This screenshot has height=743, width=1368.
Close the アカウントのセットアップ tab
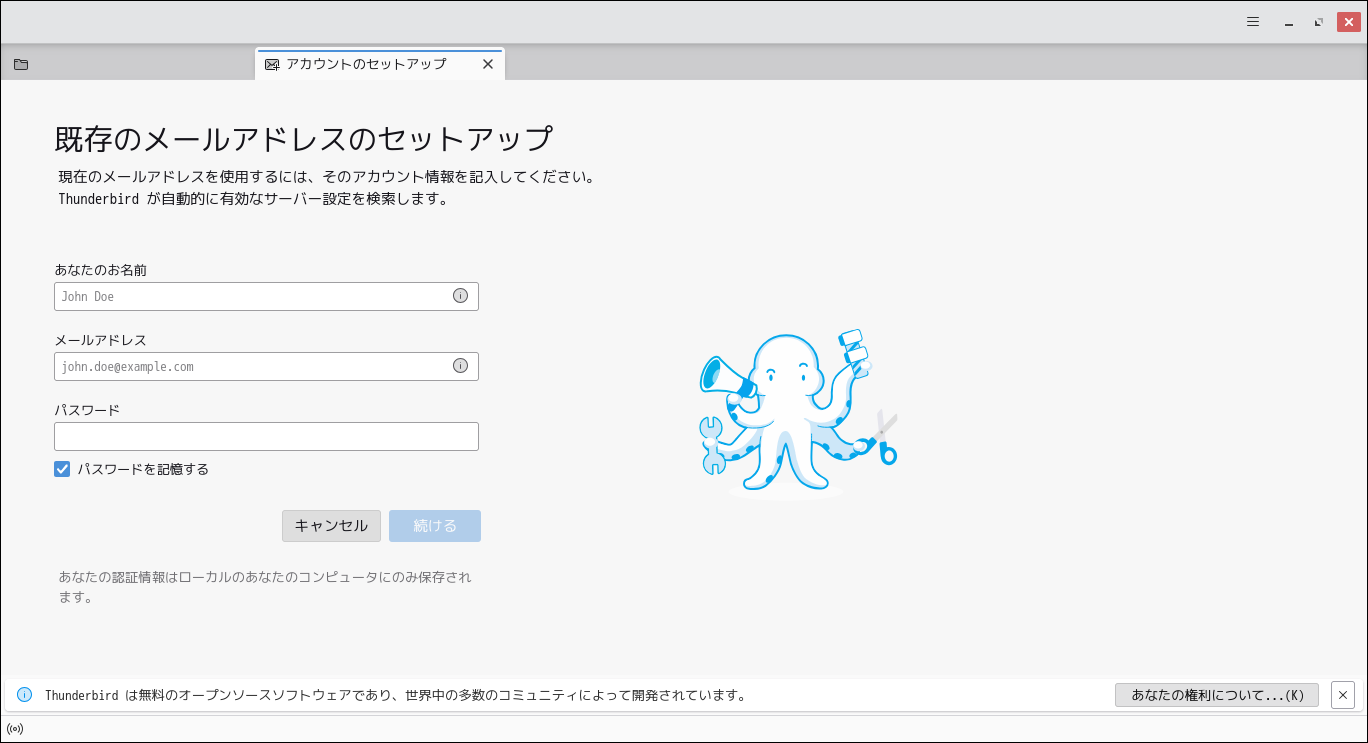pyautogui.click(x=488, y=64)
